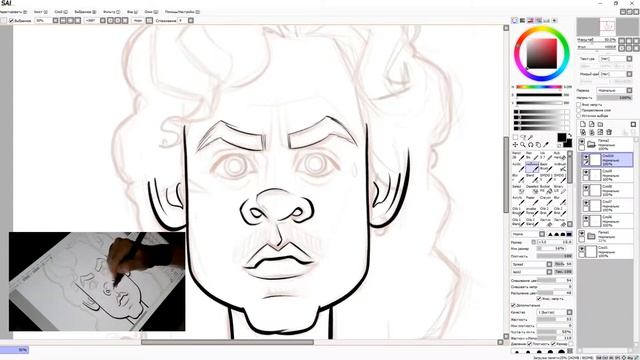Screen dimensions: 640x360
Task: Open the Выделение menu
Action: point(85,12)
